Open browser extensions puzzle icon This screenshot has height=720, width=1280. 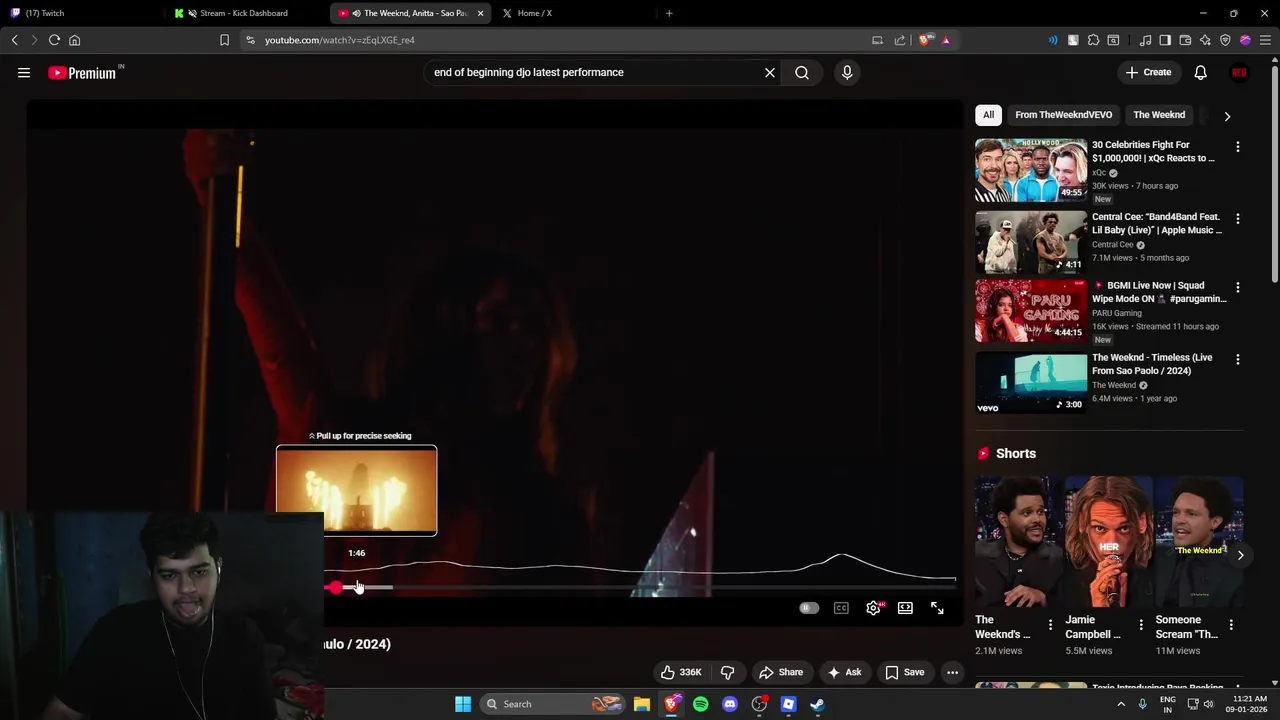pos(1093,40)
